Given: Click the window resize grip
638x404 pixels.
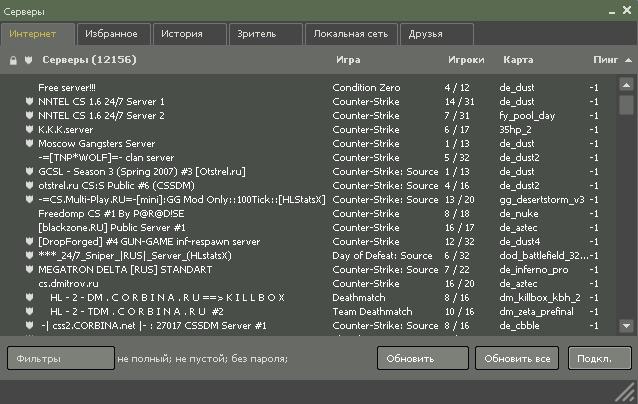Looking at the screenshot, I should pos(627,393).
